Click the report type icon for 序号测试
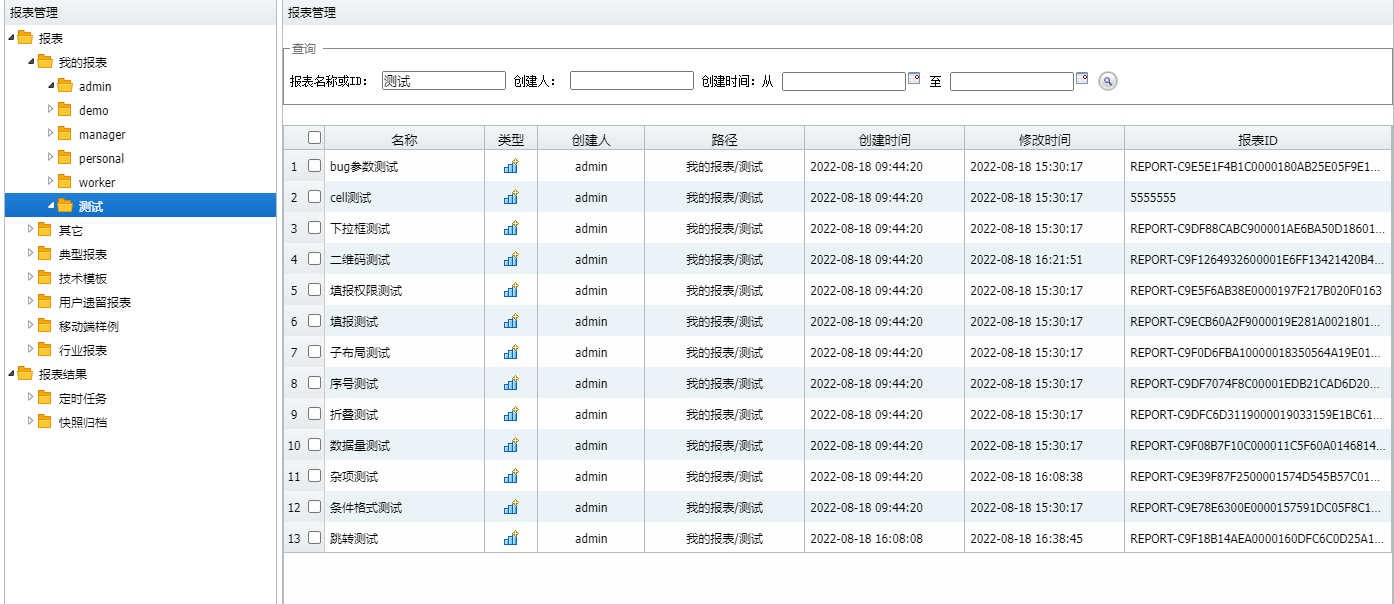1394x604 pixels. [x=511, y=383]
